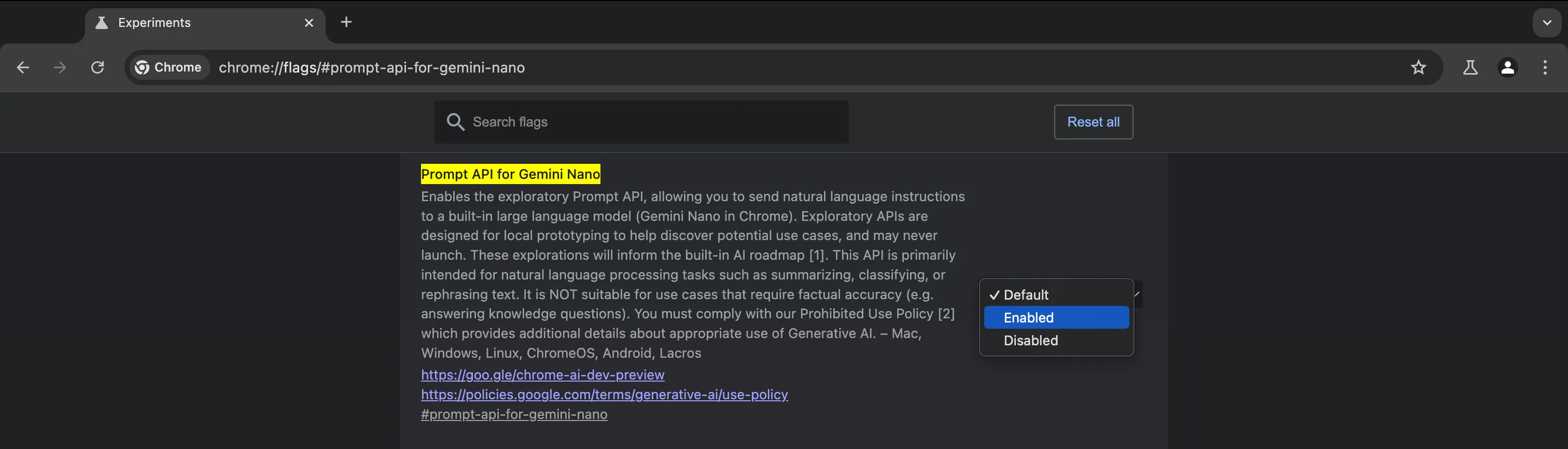Choose Default in the flag dropdown
The height and width of the screenshot is (449, 1568).
pyautogui.click(x=1056, y=294)
